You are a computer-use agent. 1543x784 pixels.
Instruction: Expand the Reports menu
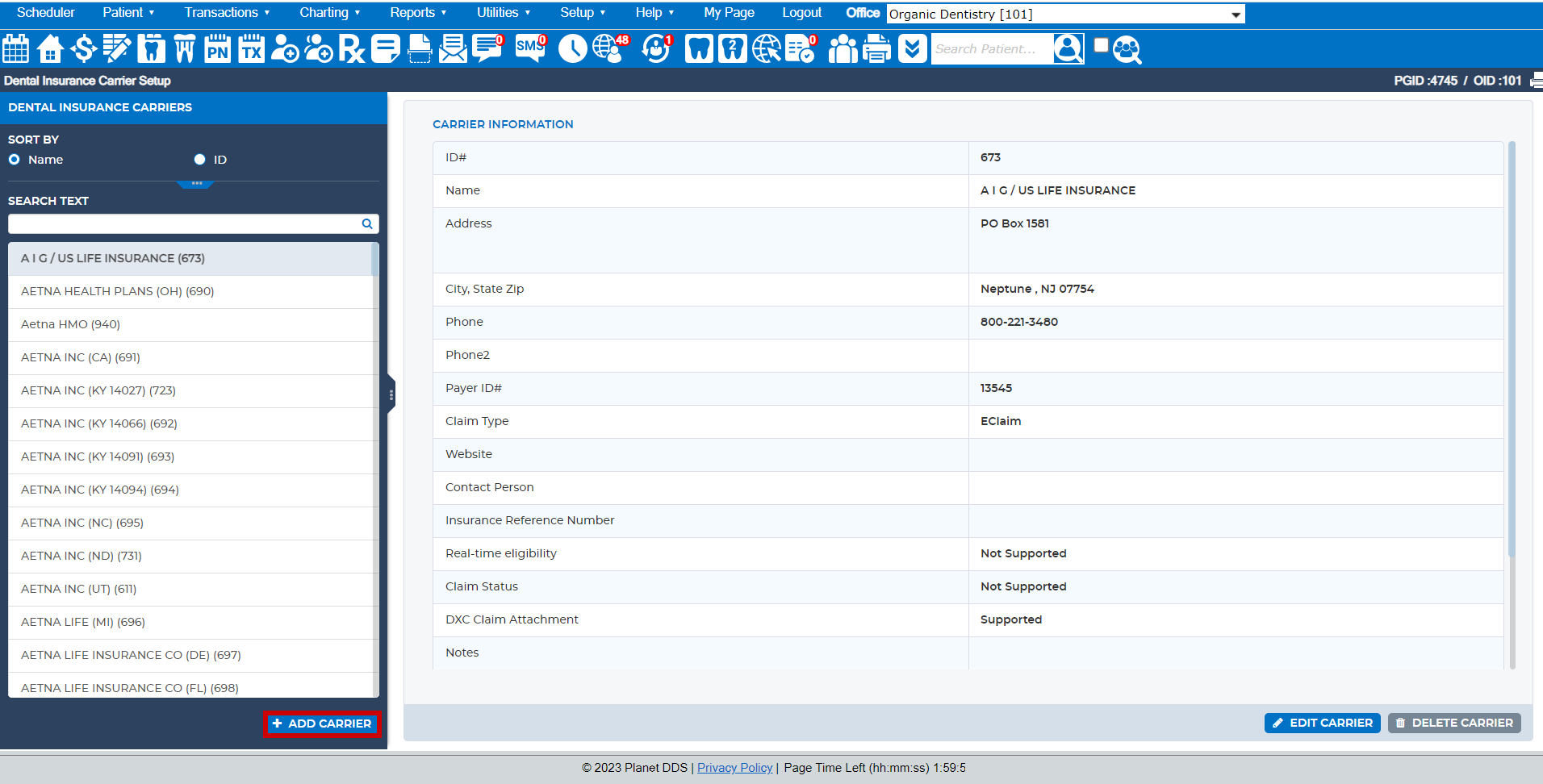pos(418,13)
